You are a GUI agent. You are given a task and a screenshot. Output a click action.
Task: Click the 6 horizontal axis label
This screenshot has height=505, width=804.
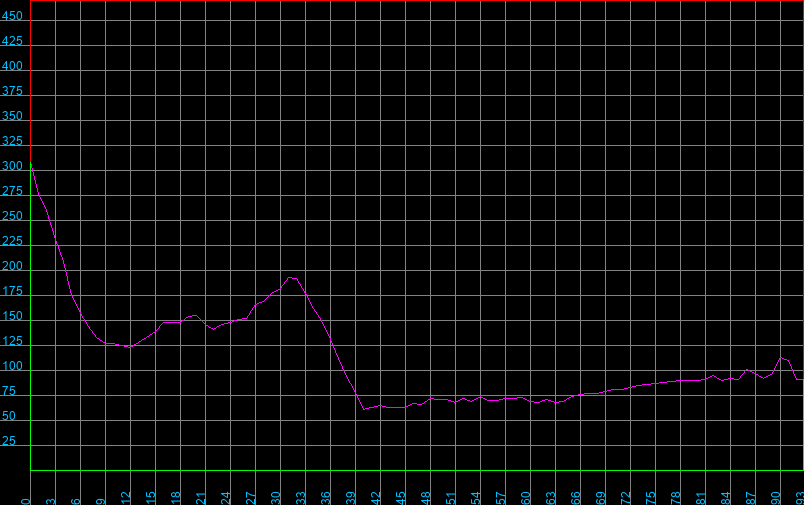tap(75, 501)
